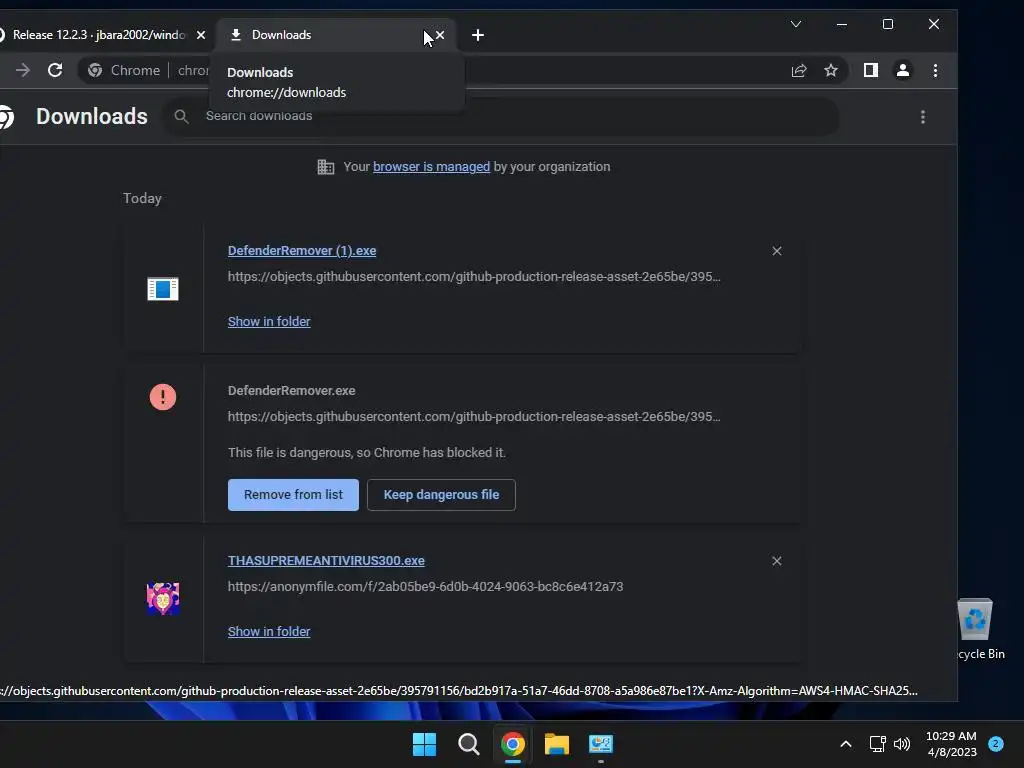Go forward in browser history
Screen dimensions: 1024x768
coord(23,70)
